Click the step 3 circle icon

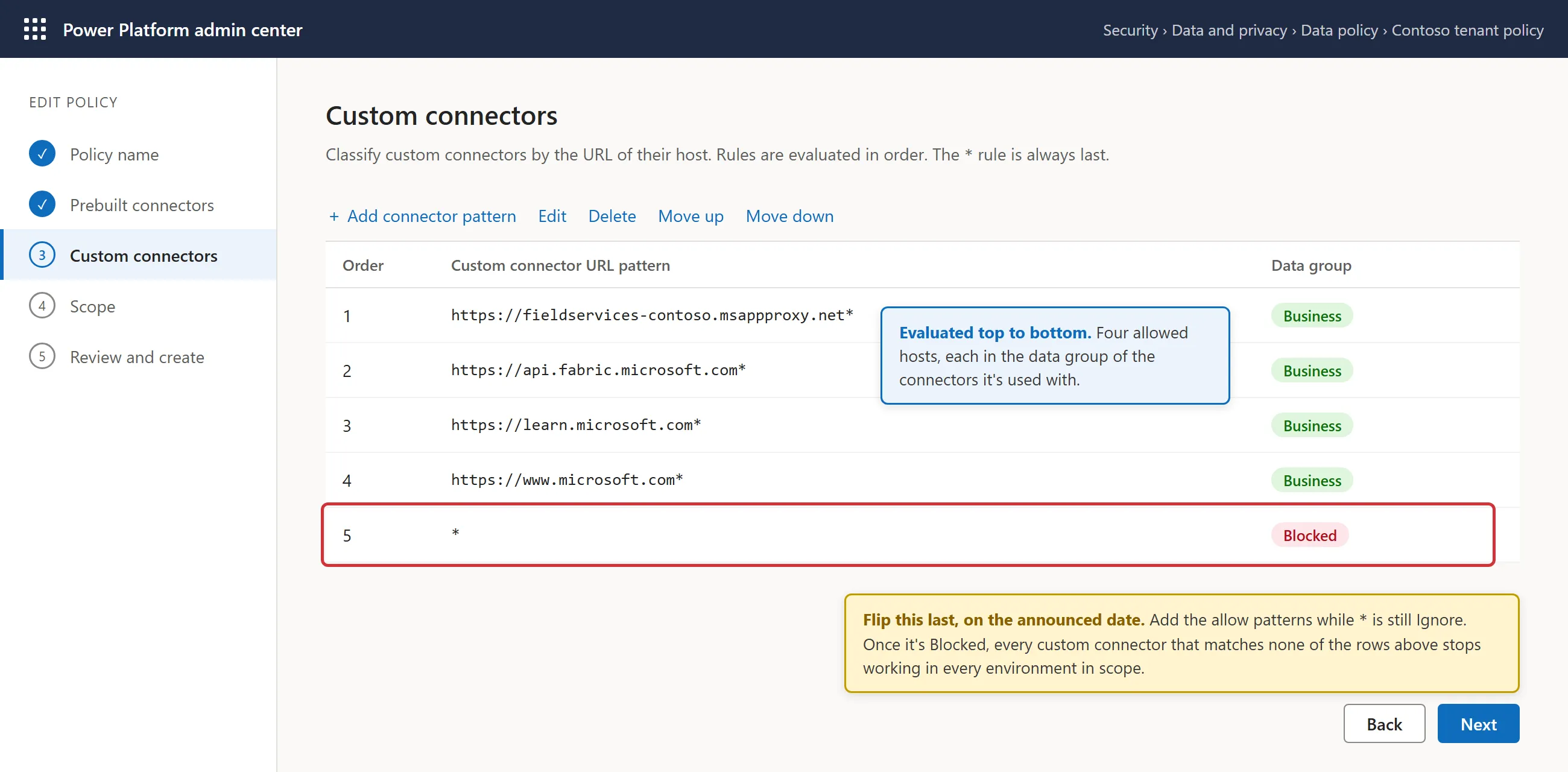pyautogui.click(x=42, y=255)
